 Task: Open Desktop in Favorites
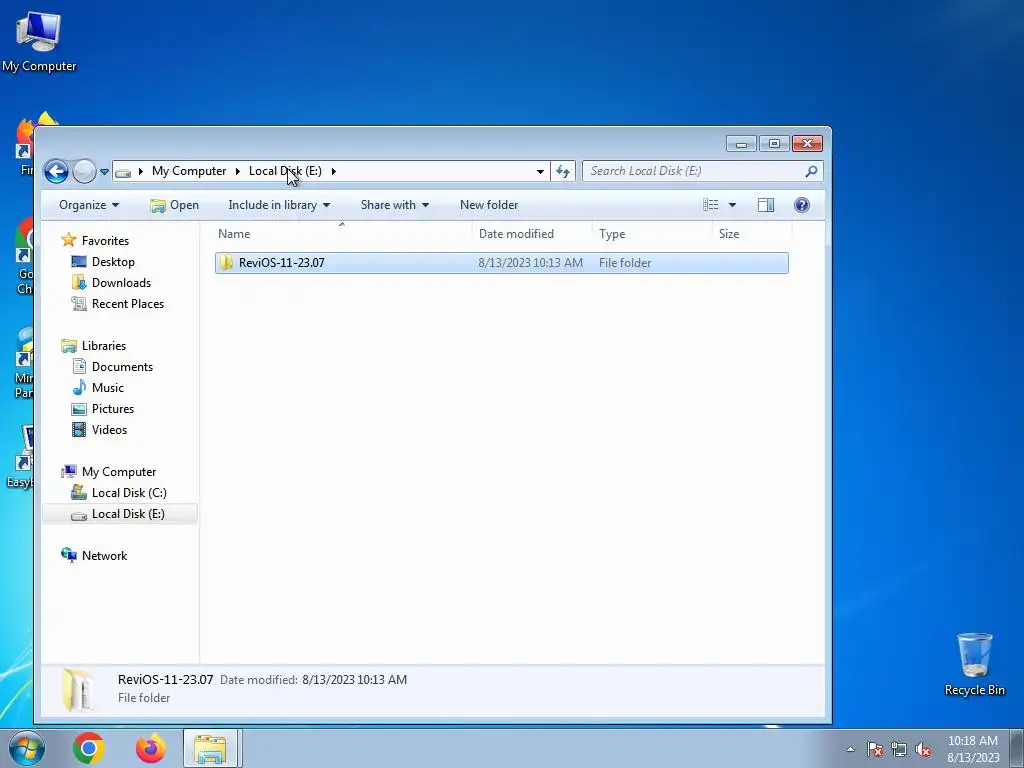[113, 262]
